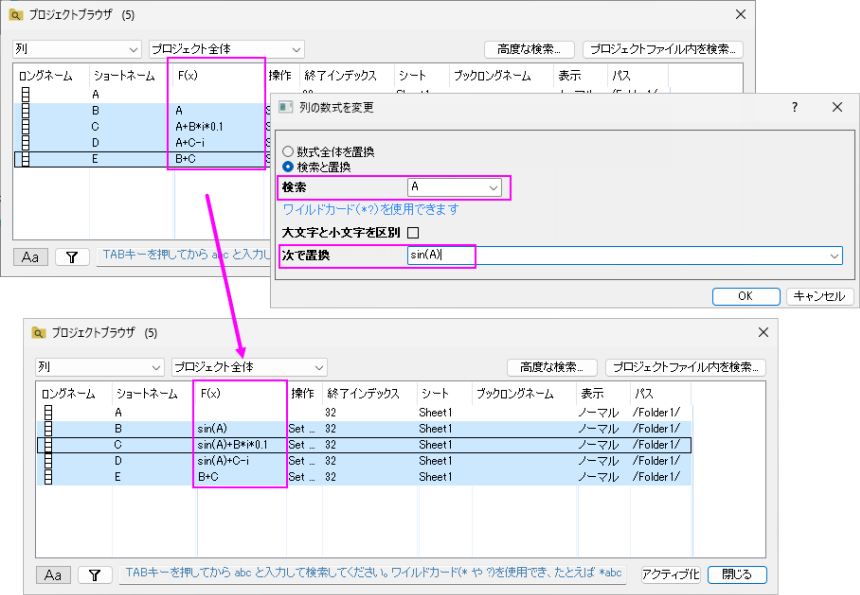
Task: Close the upper Project Browser window
Action: pyautogui.click(x=740, y=14)
